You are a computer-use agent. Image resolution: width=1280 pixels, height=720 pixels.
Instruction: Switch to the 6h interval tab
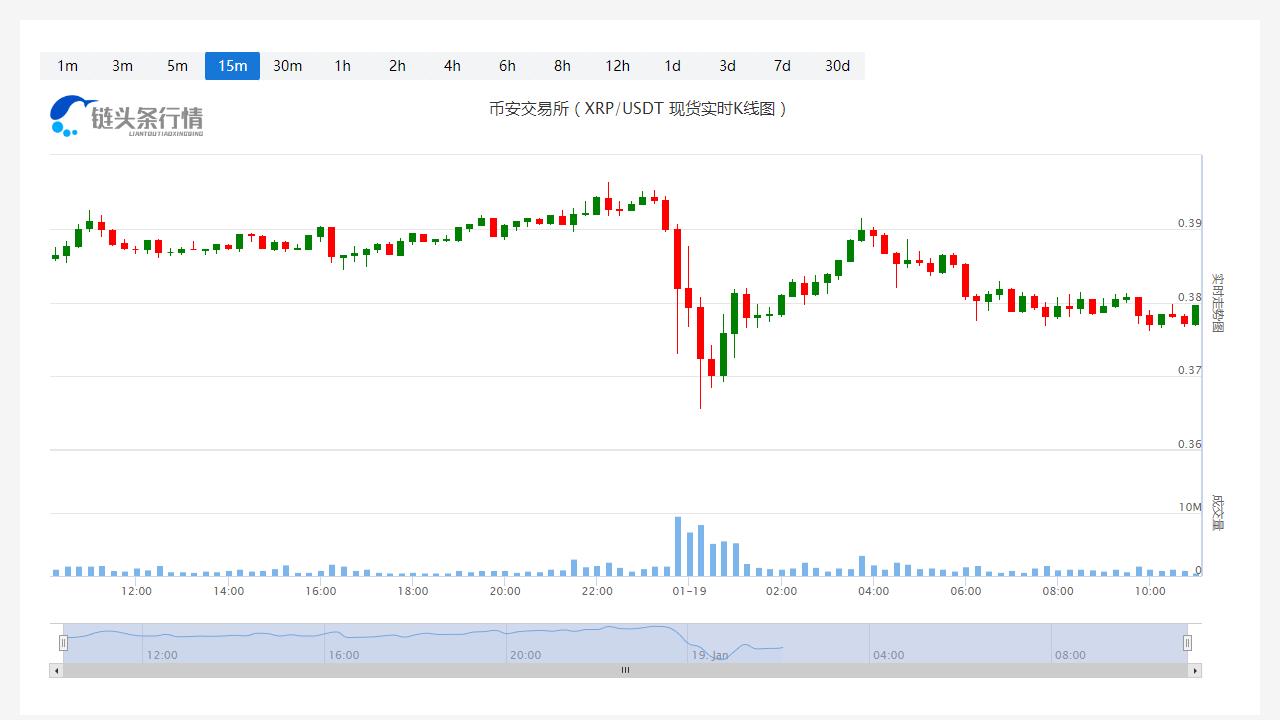507,66
